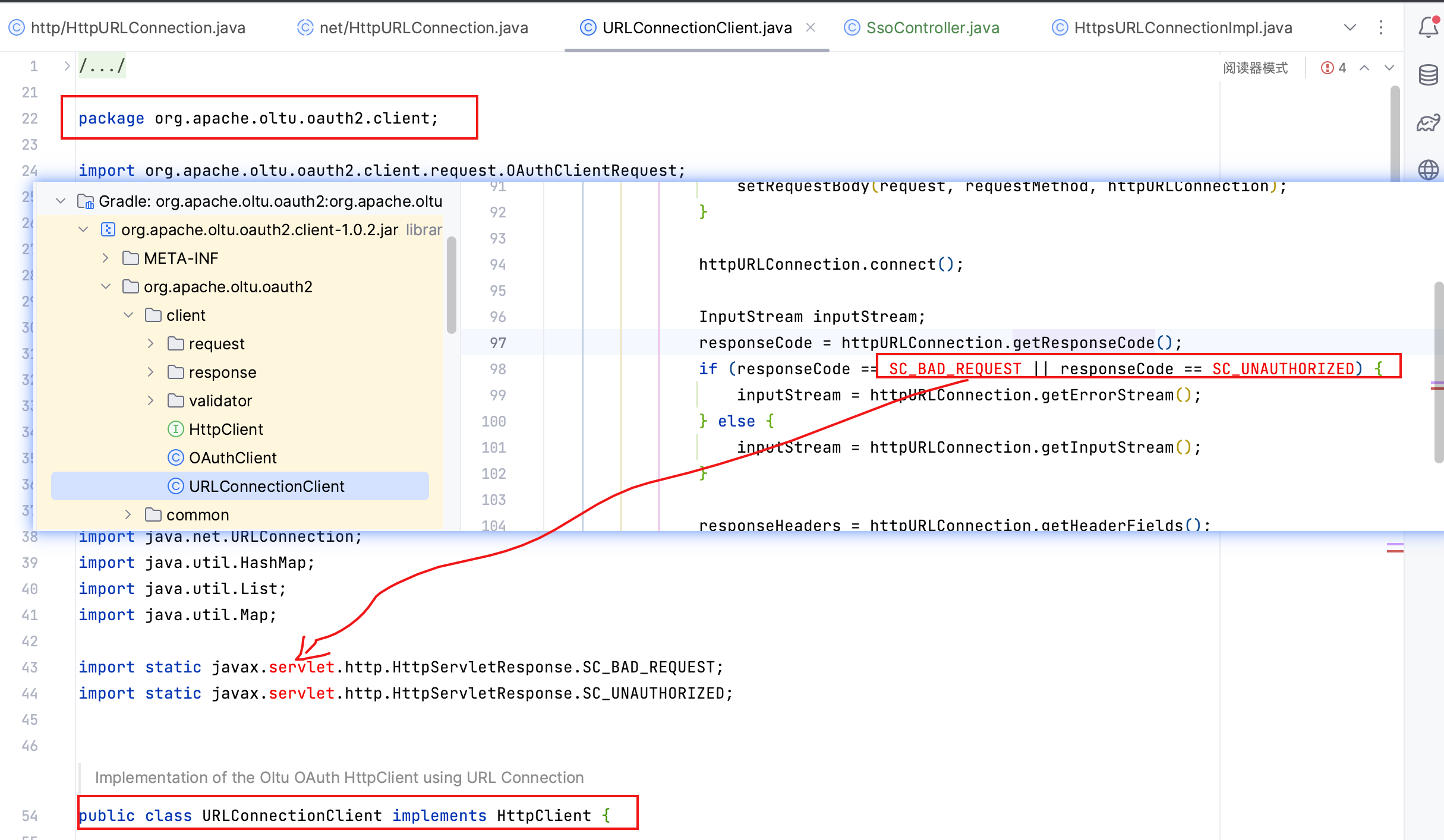The height and width of the screenshot is (840, 1444).
Task: Open the notifications bell icon
Action: coord(1428,27)
